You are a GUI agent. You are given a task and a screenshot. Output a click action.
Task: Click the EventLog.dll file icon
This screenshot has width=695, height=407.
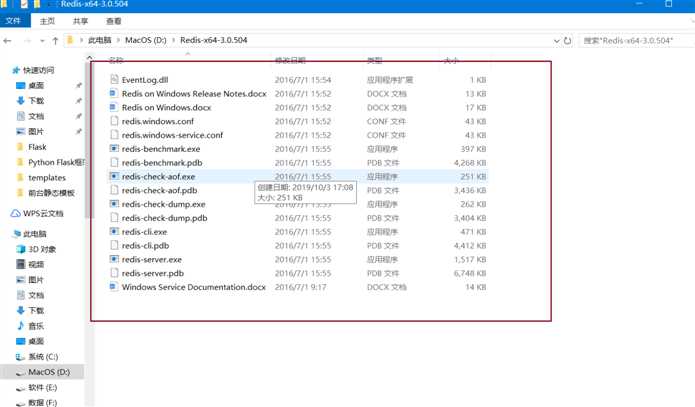[x=114, y=80]
